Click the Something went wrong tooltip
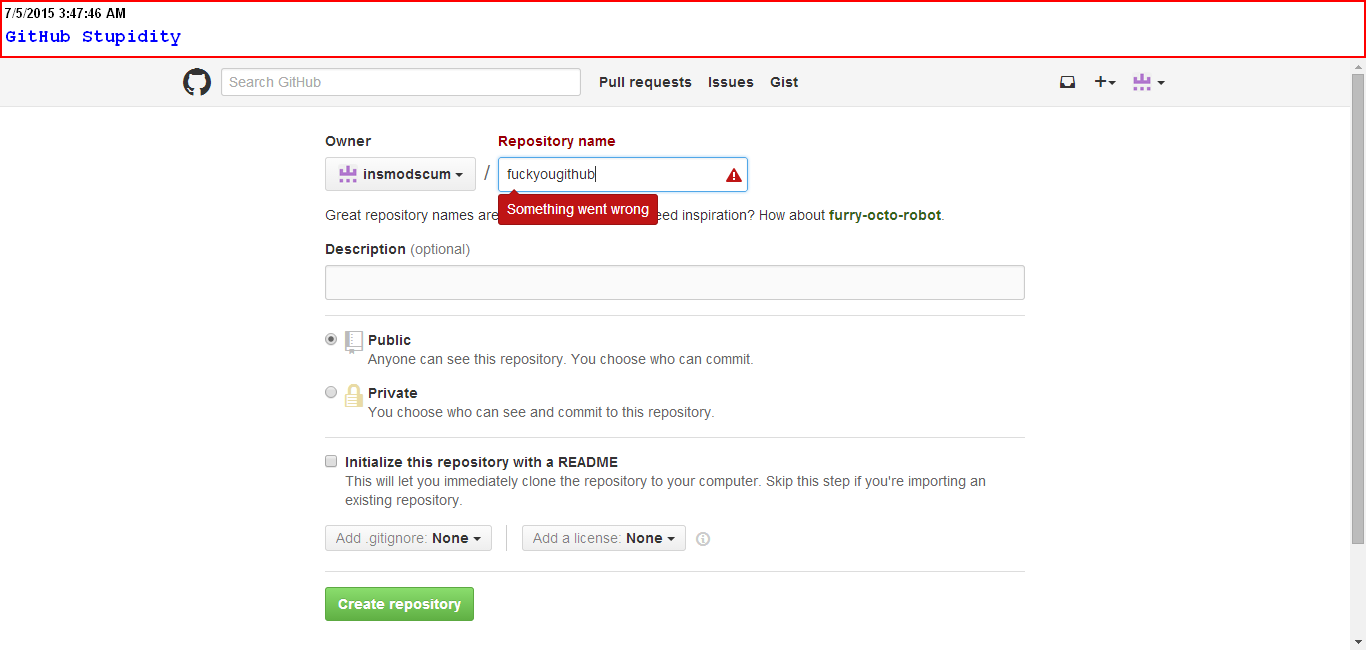This screenshot has width=1366, height=650. click(x=578, y=209)
